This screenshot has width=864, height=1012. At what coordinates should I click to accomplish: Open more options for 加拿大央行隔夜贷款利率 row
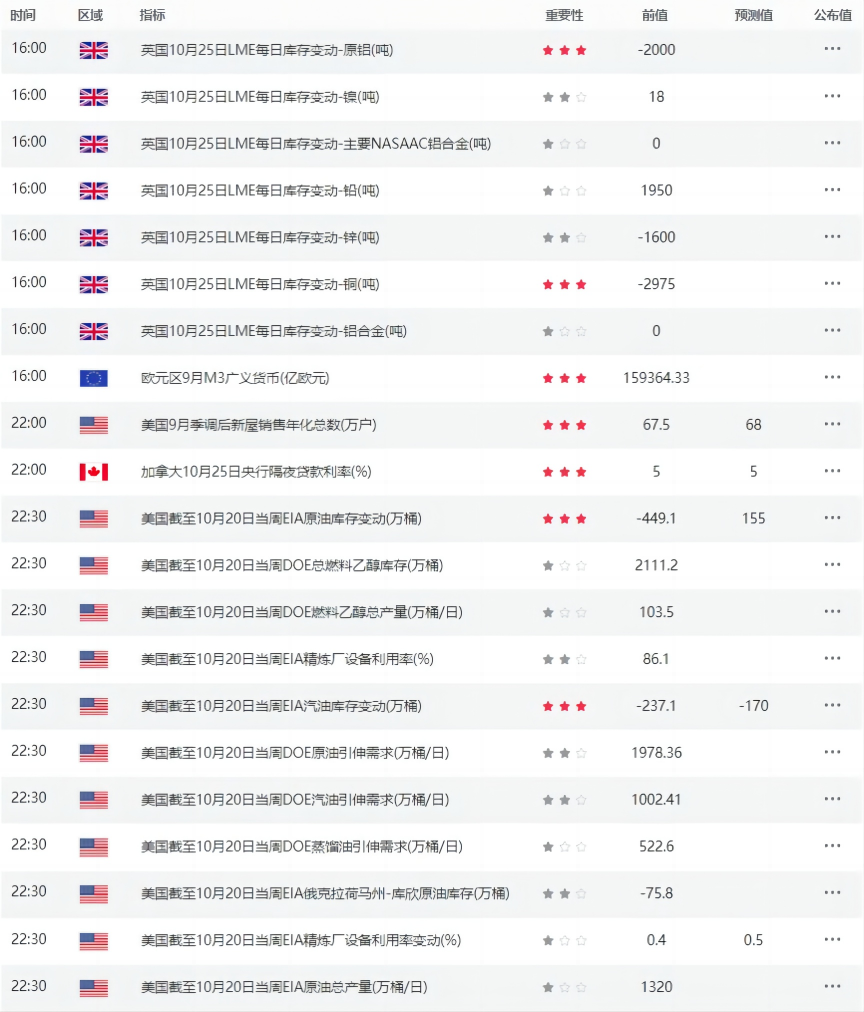pos(832,471)
